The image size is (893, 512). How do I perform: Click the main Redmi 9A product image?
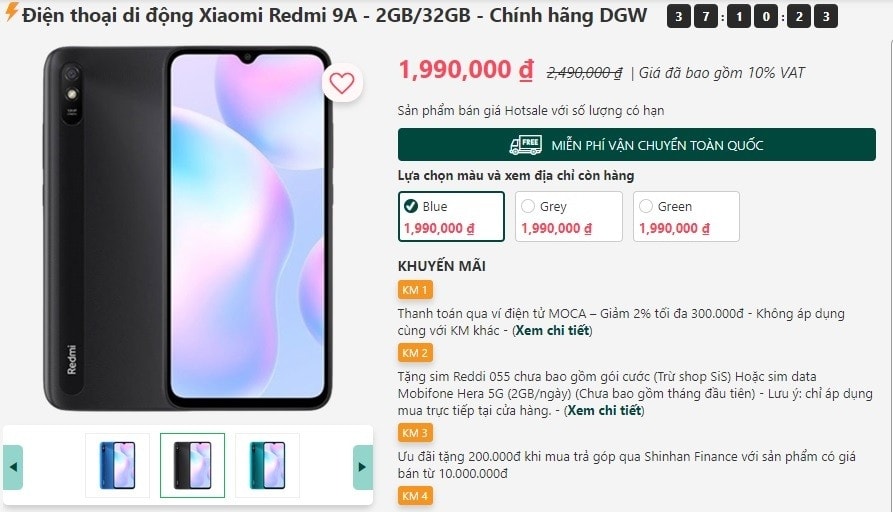pos(187,228)
